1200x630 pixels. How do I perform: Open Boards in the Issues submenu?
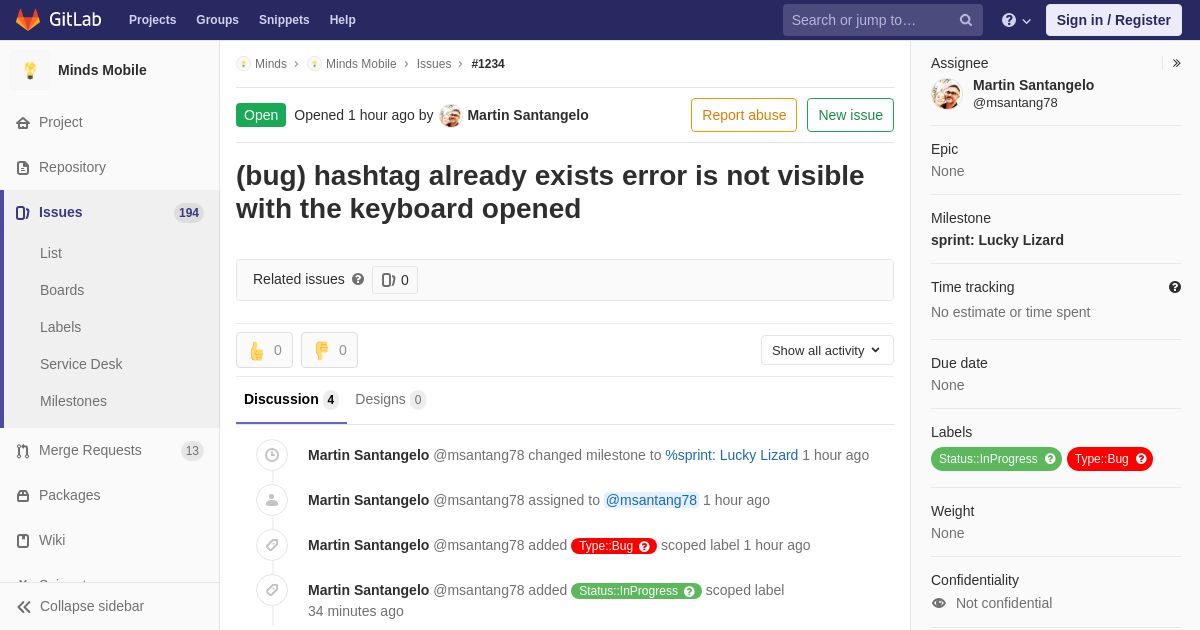(62, 290)
